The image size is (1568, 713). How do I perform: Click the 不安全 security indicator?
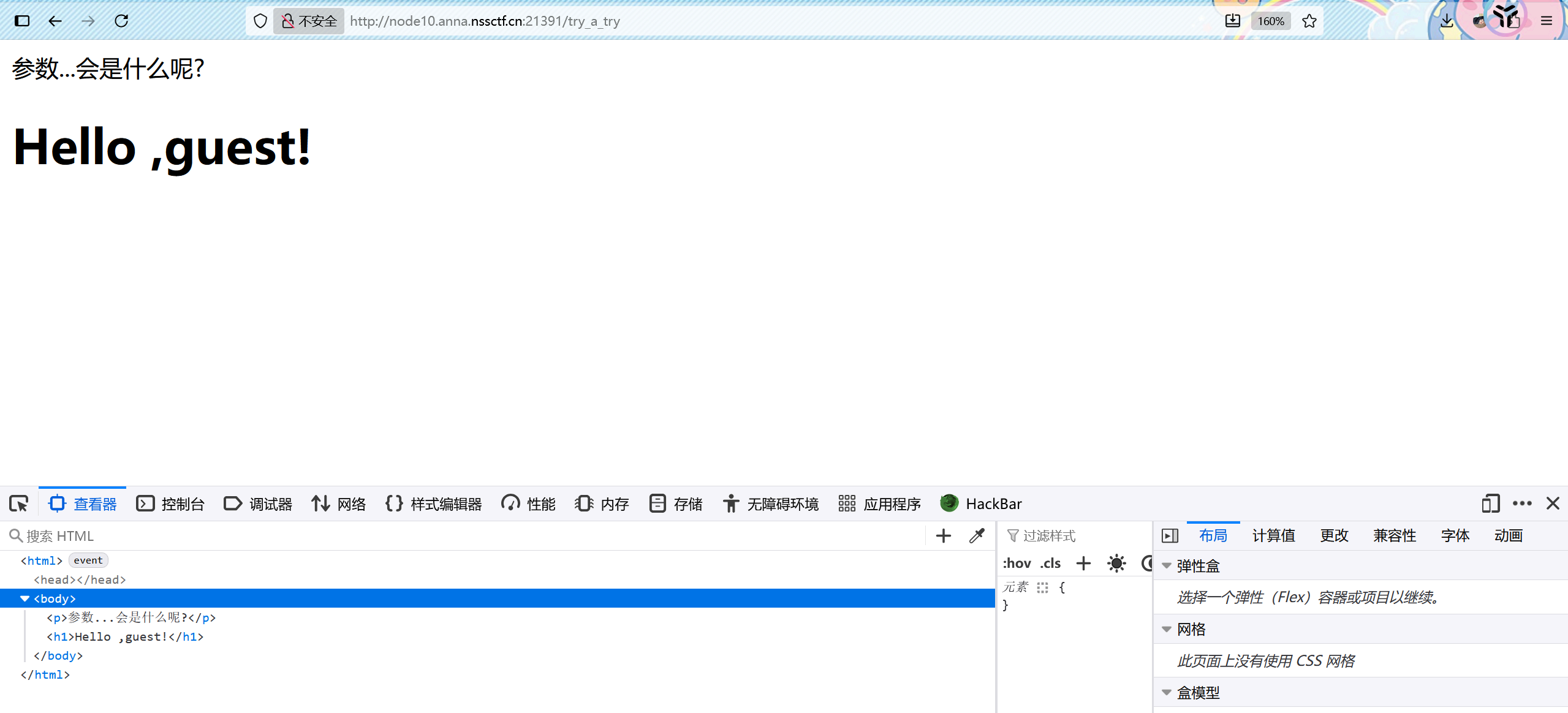(x=309, y=21)
